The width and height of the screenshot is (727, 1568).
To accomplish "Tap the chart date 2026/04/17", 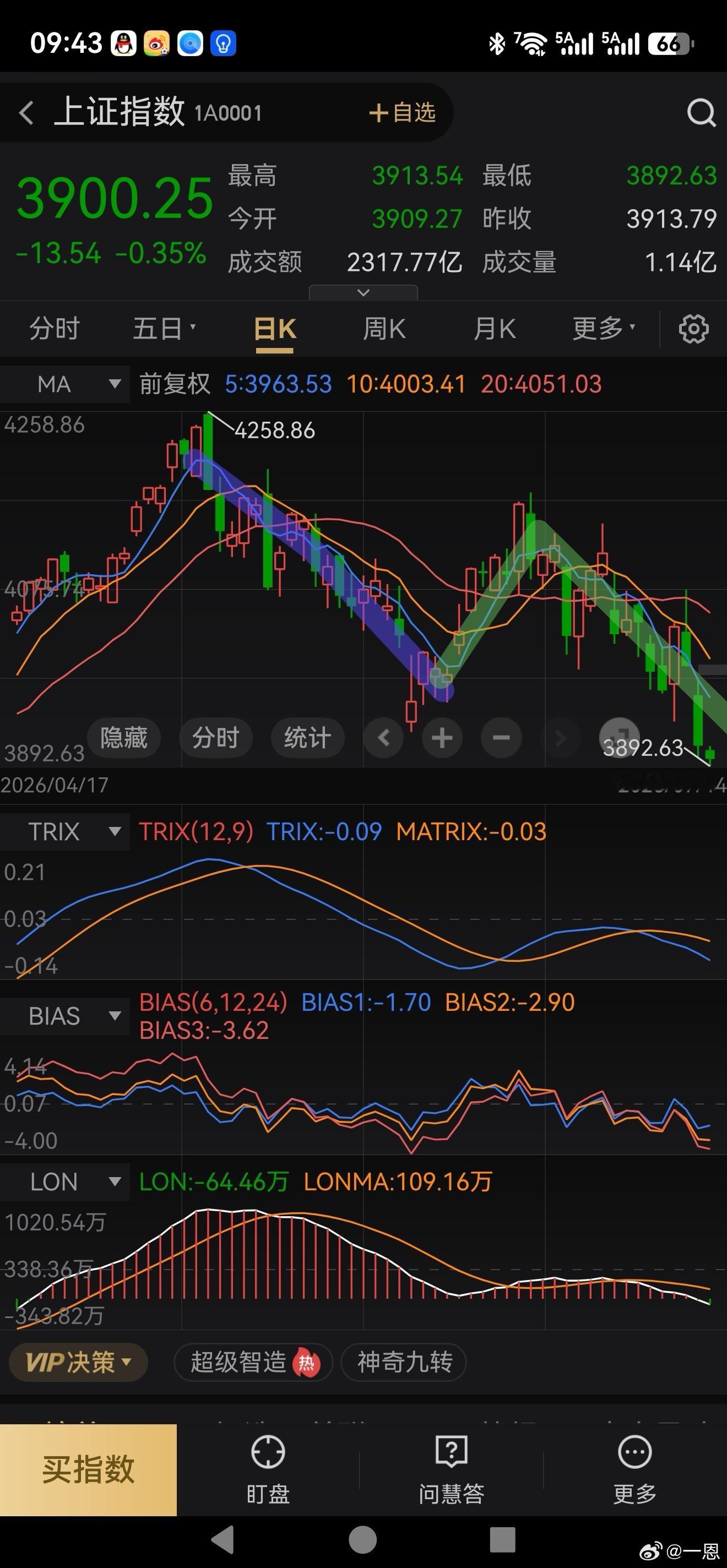I will tap(55, 785).
